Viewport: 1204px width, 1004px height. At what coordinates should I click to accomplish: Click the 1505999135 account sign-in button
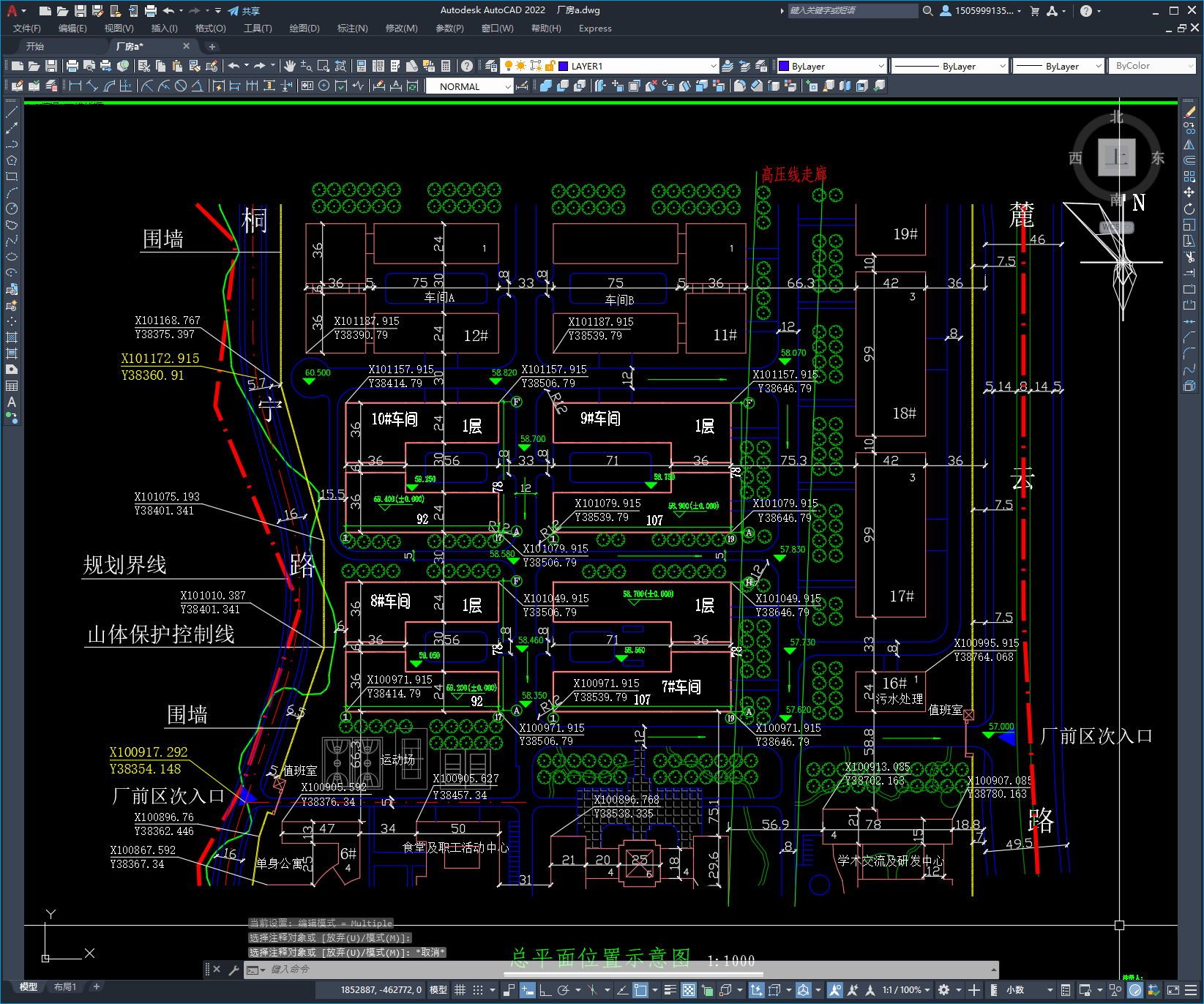pos(980,11)
